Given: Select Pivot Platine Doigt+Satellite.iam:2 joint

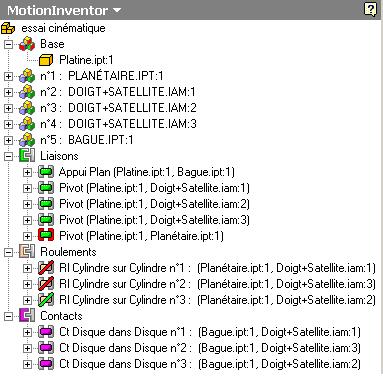Looking at the screenshot, I should pos(154,204).
